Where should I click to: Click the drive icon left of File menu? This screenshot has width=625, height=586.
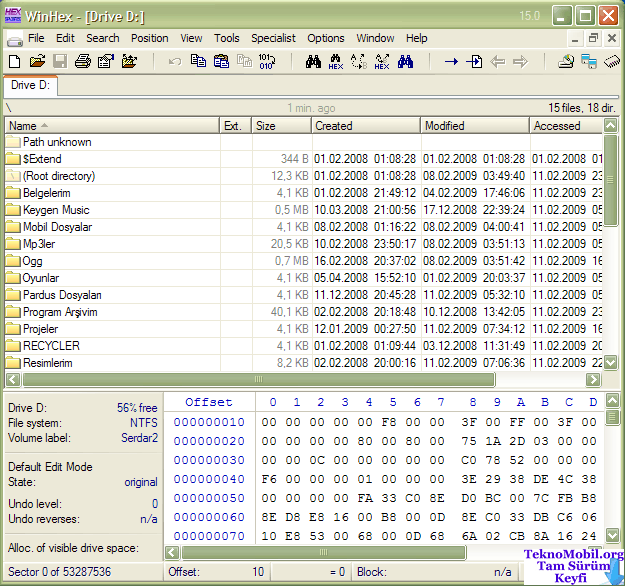[15, 39]
